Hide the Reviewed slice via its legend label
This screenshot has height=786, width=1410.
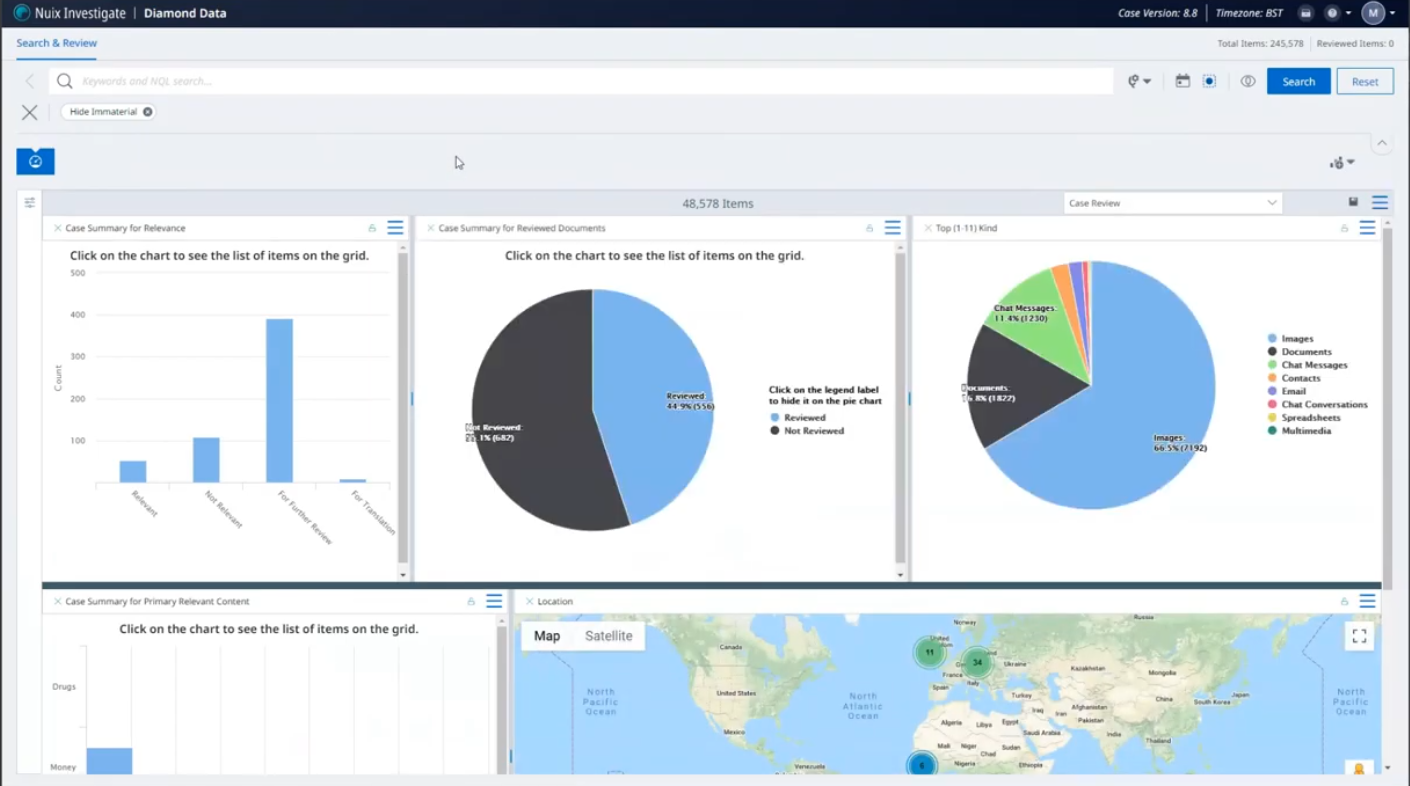pyautogui.click(x=804, y=417)
